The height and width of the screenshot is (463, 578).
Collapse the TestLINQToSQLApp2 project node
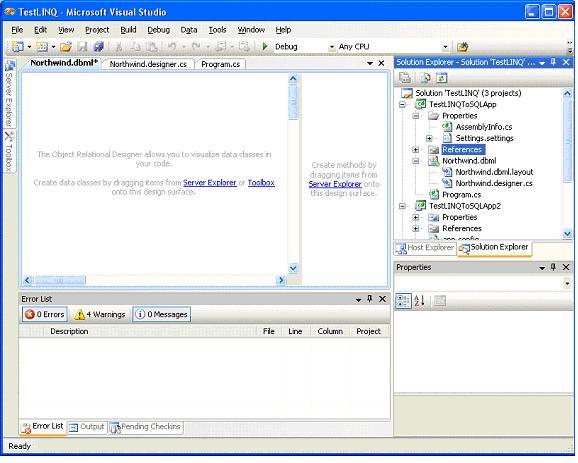click(403, 206)
